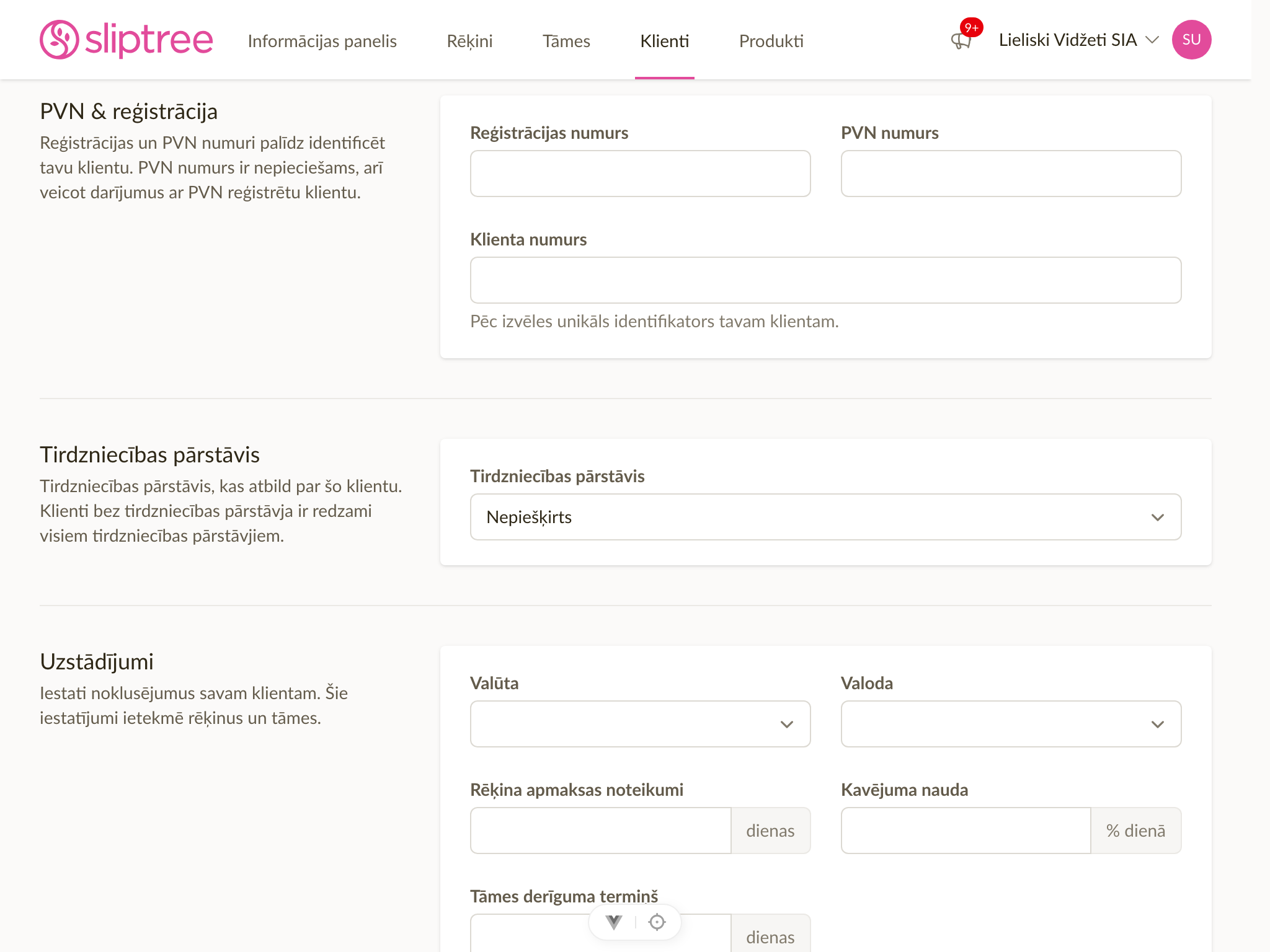Open the Valūta dropdown

tap(640, 724)
